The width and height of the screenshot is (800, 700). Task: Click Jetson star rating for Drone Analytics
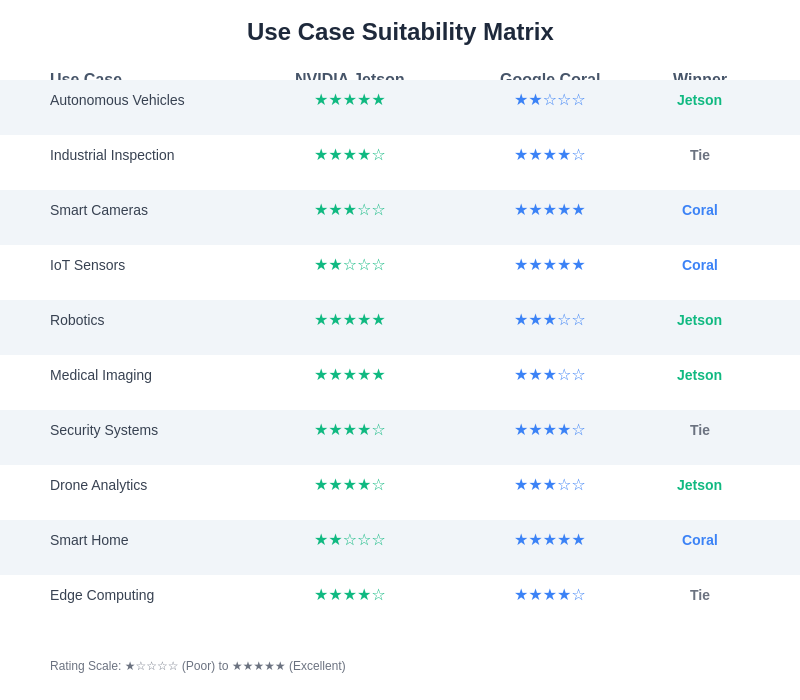tap(349, 485)
